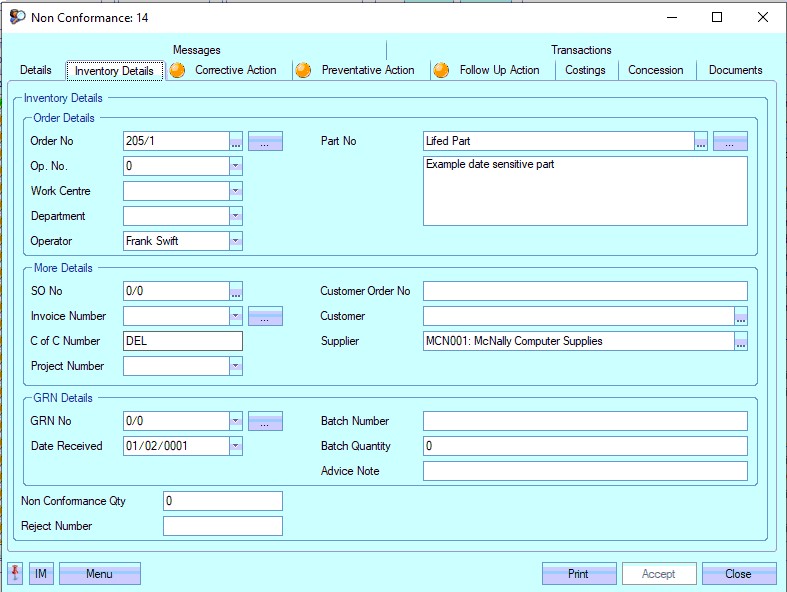The width and height of the screenshot is (787, 592).
Task: Click wide browse button next to Part No
Action: click(x=730, y=141)
